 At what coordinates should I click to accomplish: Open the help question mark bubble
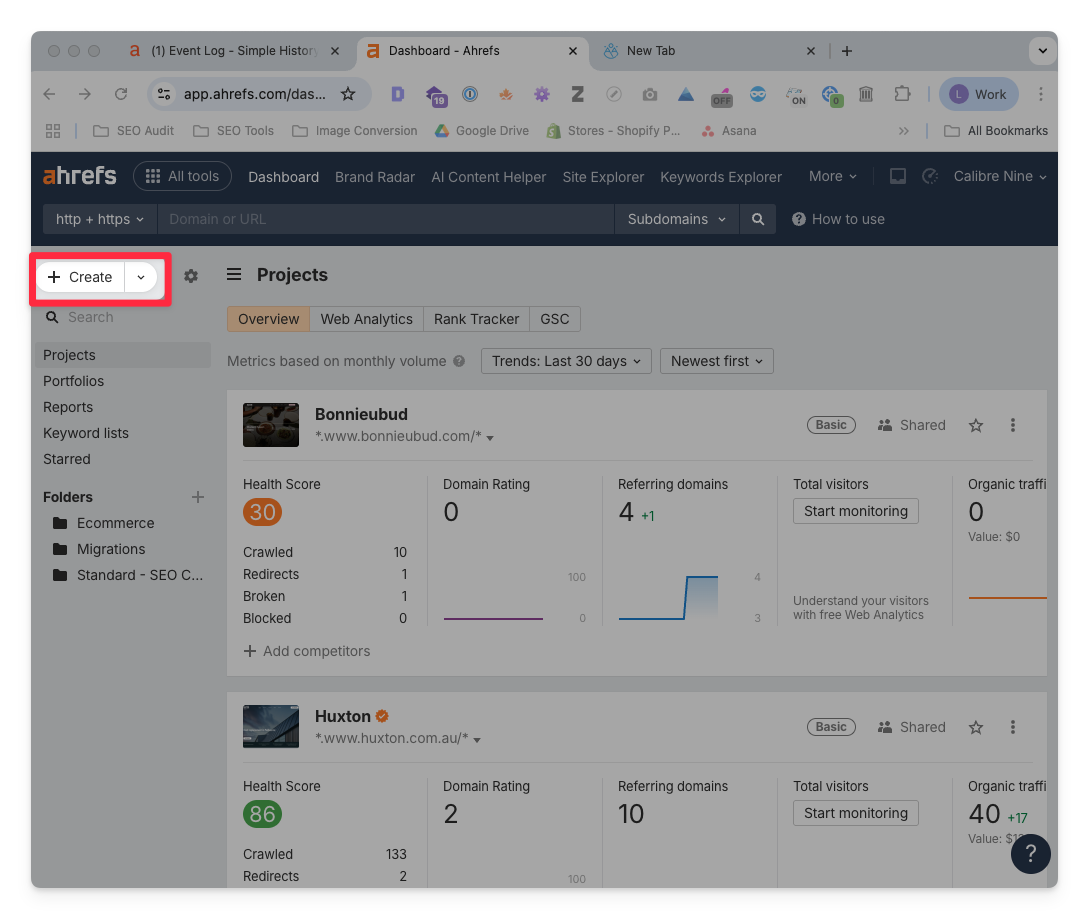coord(1030,854)
